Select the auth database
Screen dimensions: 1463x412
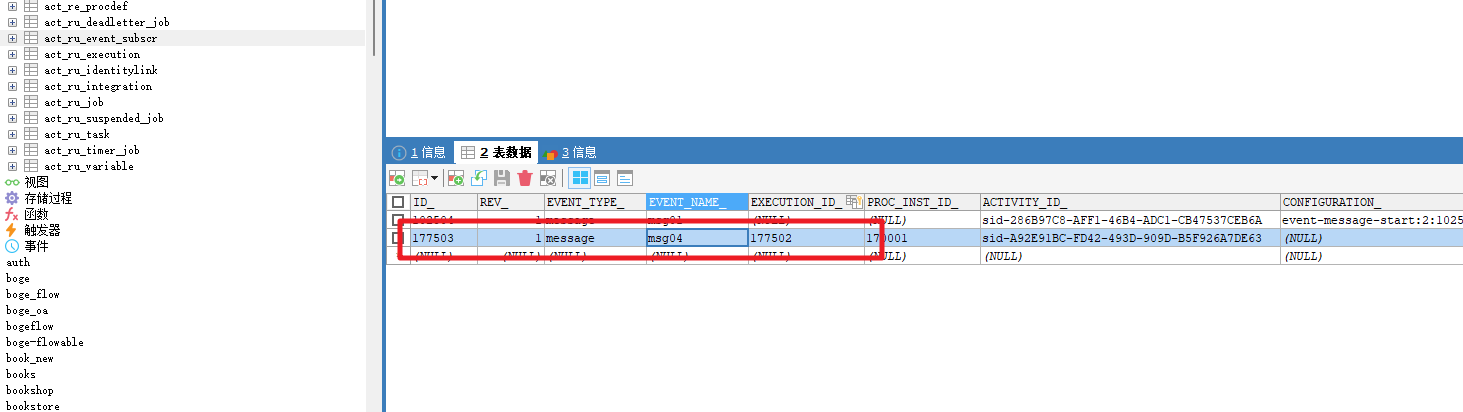click(x=18, y=262)
